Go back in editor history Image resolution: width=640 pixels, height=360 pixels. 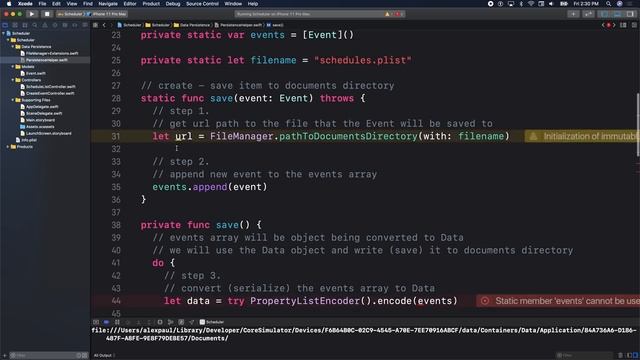point(104,25)
